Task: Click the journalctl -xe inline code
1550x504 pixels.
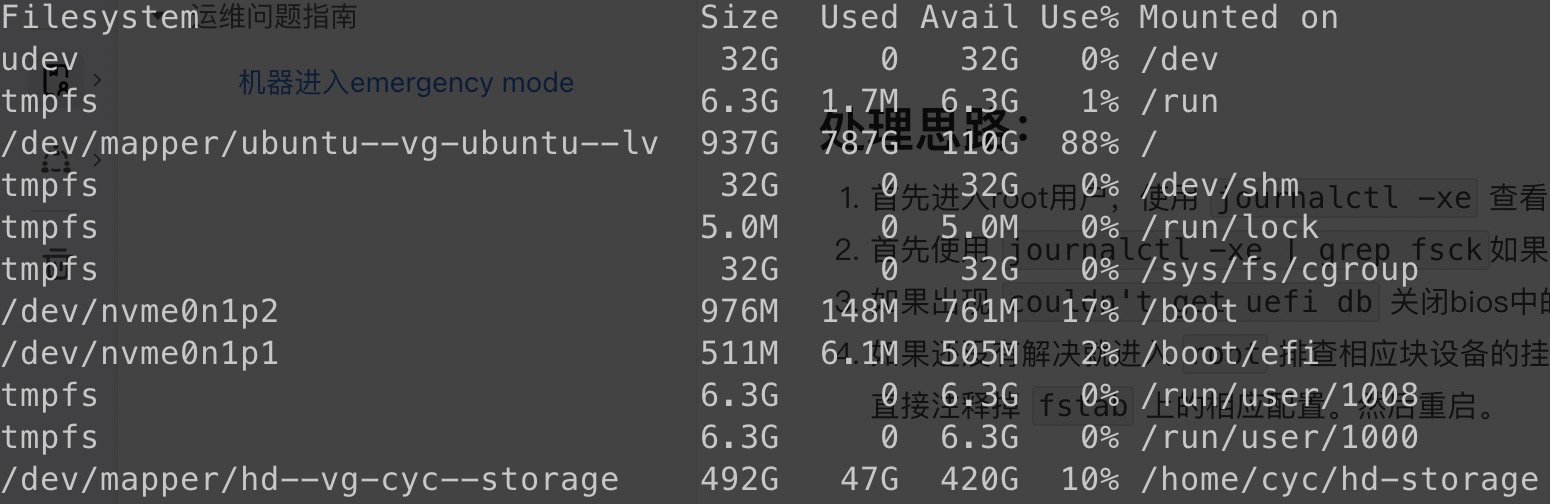Action: click(1342, 198)
